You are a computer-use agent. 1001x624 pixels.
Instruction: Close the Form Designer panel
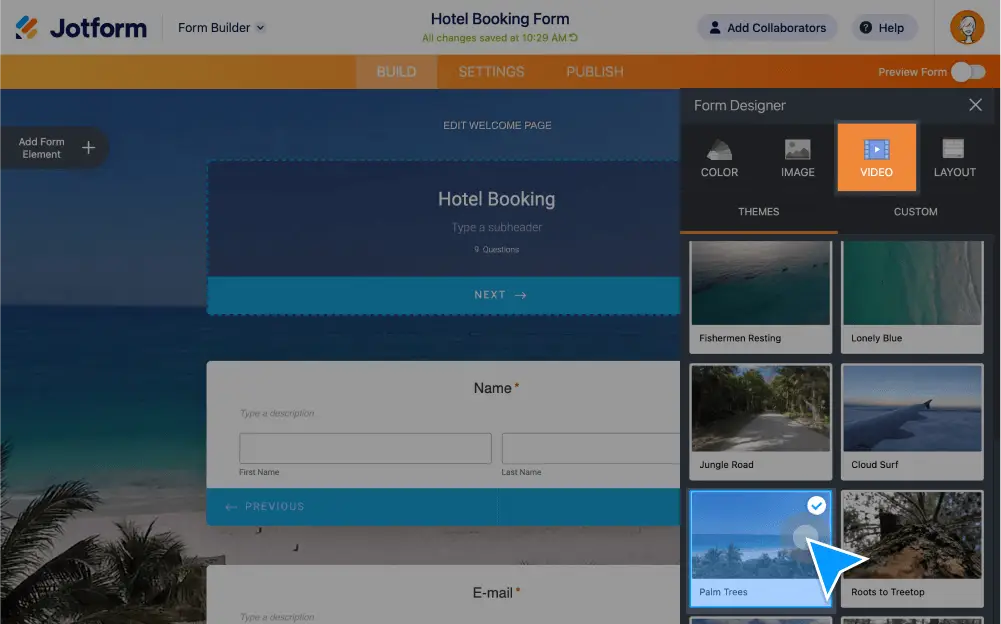coord(975,104)
